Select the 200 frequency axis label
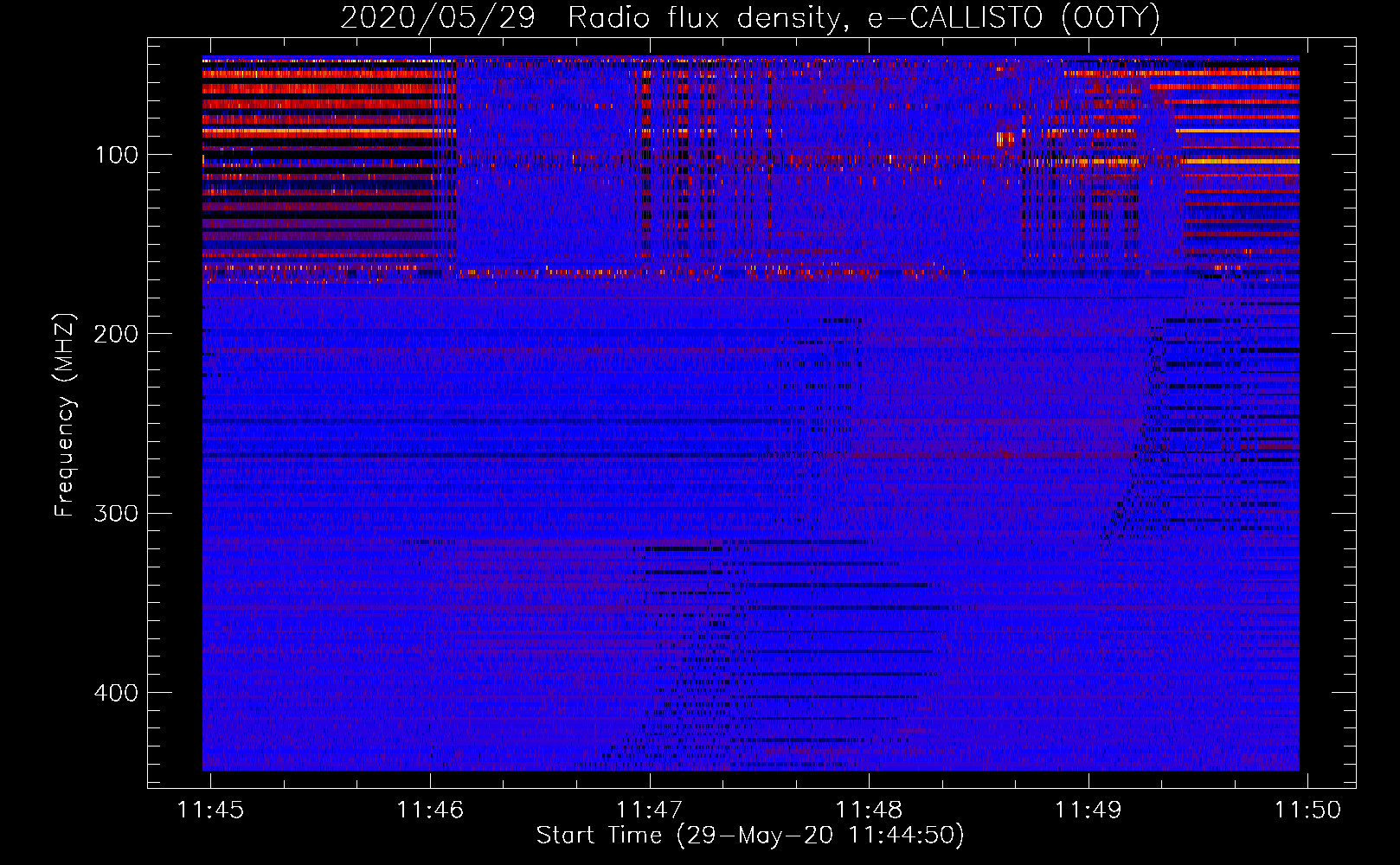The width and height of the screenshot is (1400, 865). click(x=116, y=334)
